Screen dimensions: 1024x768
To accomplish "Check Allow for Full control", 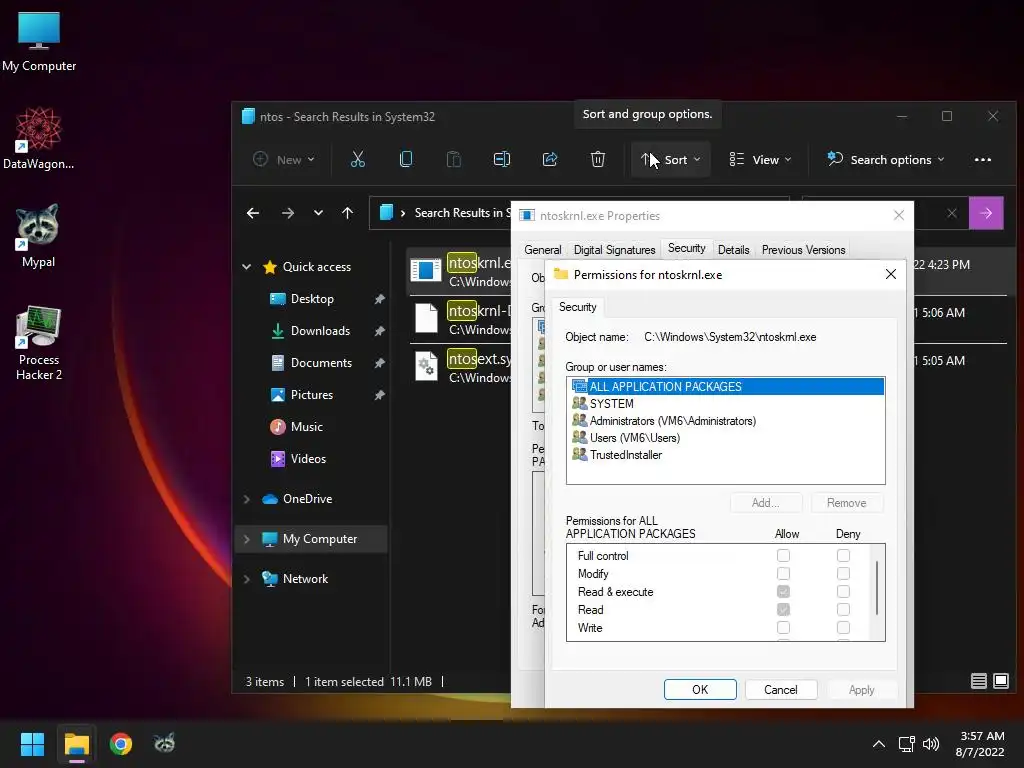I will pos(783,556).
